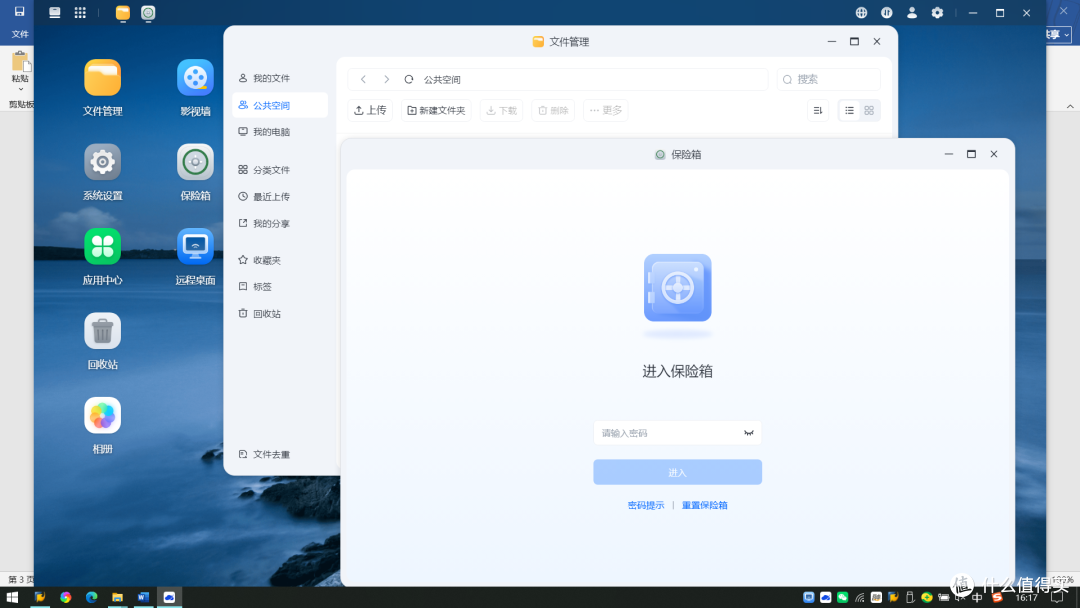Click the Word save icon at top left
1080x608 pixels.
point(19,11)
